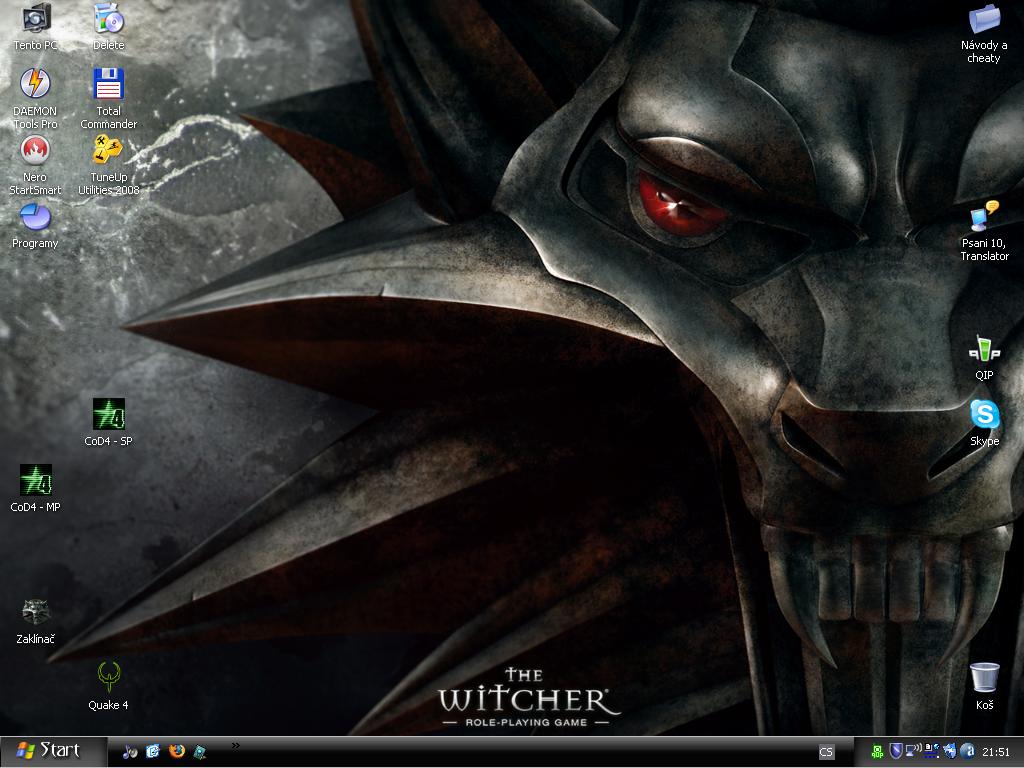
Task: Open the Koš recycle bin
Action: pos(984,686)
